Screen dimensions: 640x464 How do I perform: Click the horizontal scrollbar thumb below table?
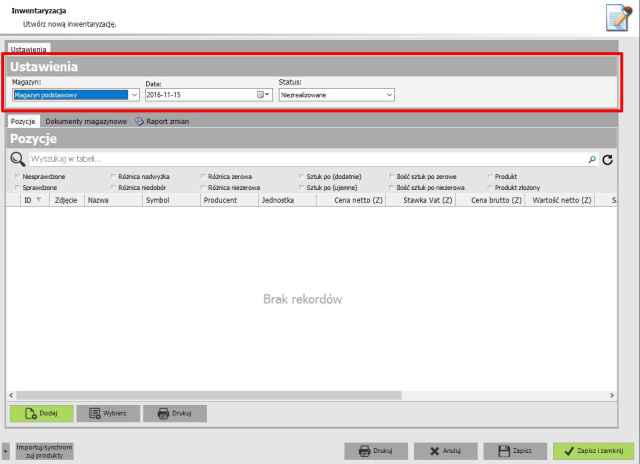tap(209, 395)
